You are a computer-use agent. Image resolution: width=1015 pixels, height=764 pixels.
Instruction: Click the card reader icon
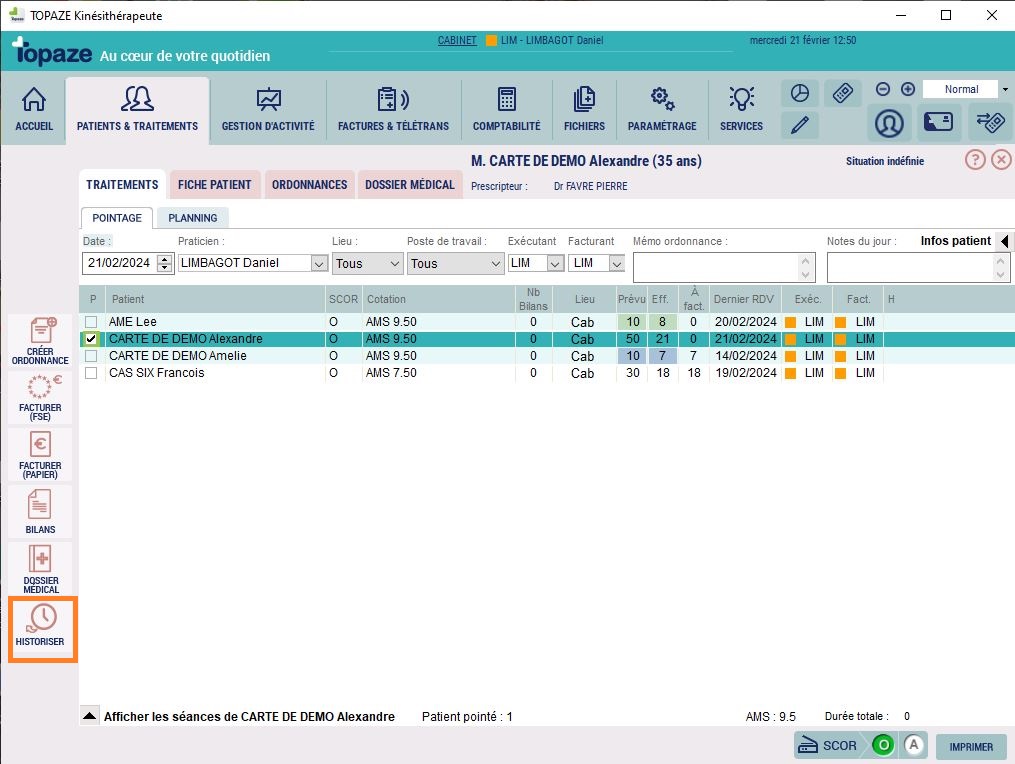tap(938, 122)
